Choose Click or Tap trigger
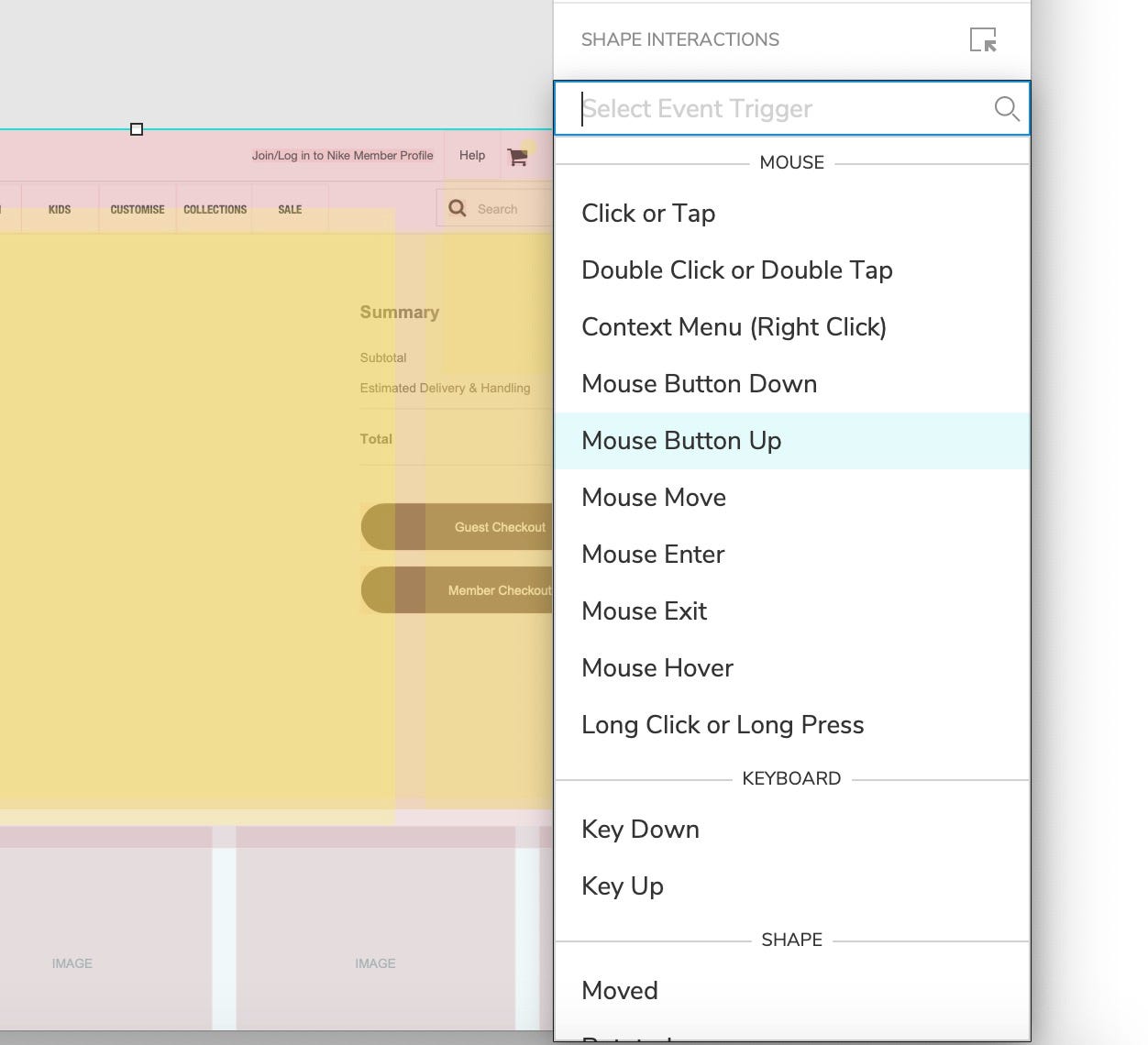Viewport: 1148px width, 1045px height. (x=792, y=213)
